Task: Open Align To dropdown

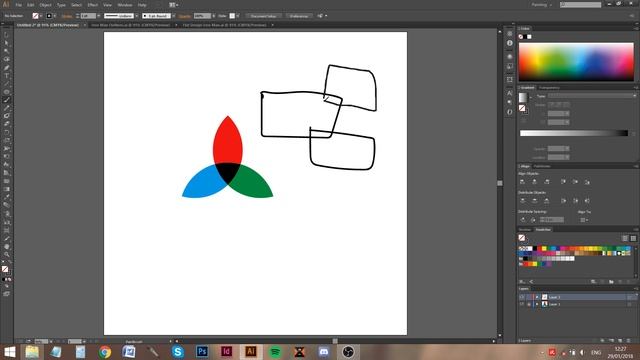Action: (x=584, y=220)
